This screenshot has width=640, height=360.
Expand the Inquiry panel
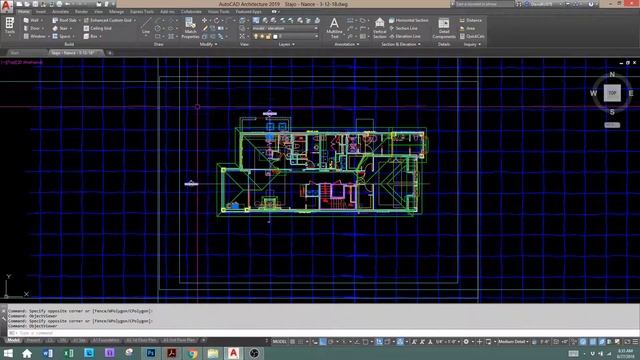point(472,44)
